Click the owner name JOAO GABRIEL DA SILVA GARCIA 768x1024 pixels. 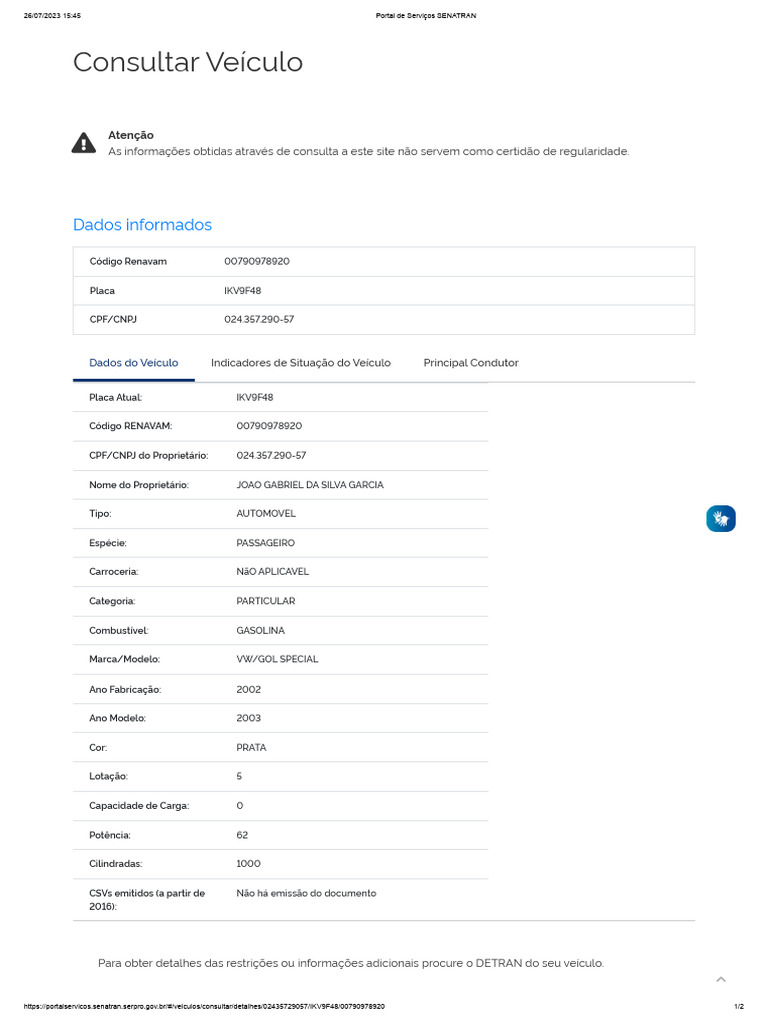pos(309,485)
